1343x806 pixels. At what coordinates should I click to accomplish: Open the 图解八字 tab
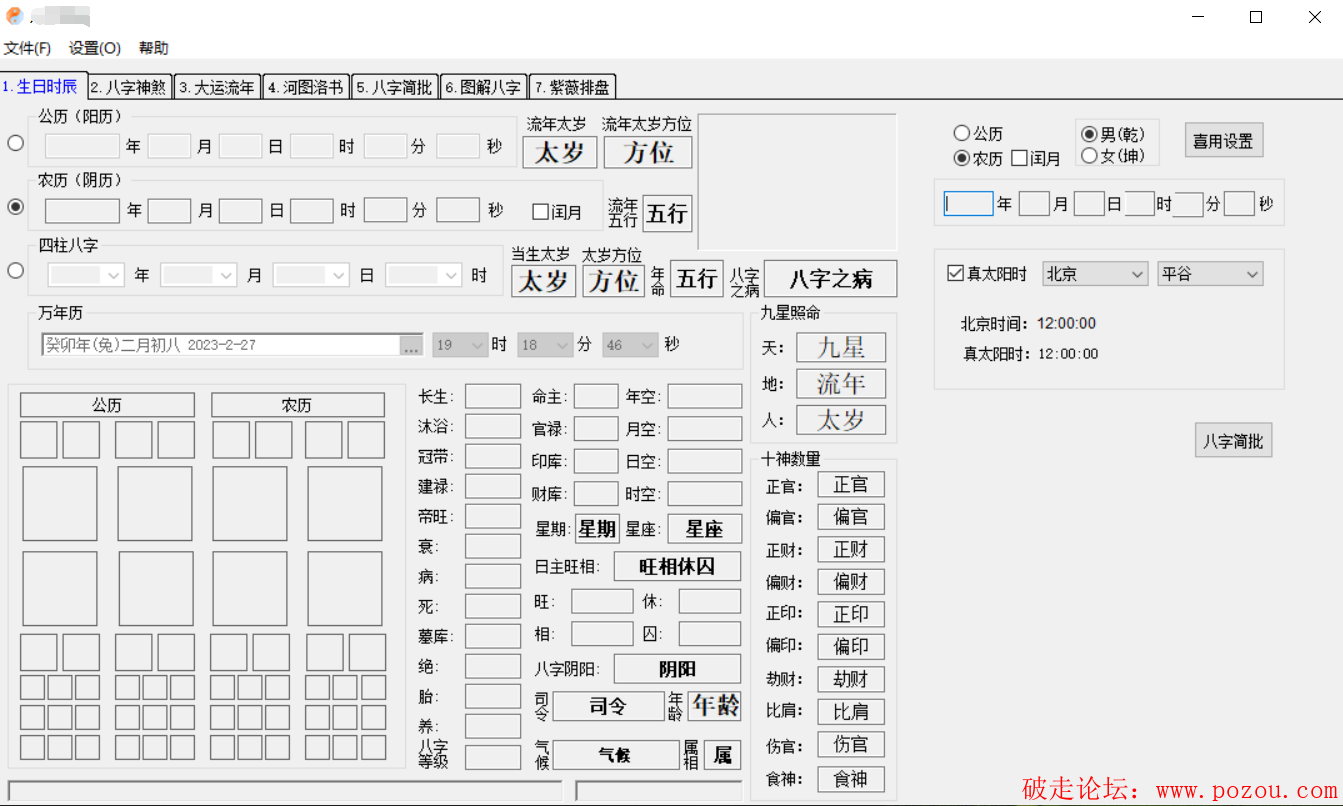click(x=483, y=87)
